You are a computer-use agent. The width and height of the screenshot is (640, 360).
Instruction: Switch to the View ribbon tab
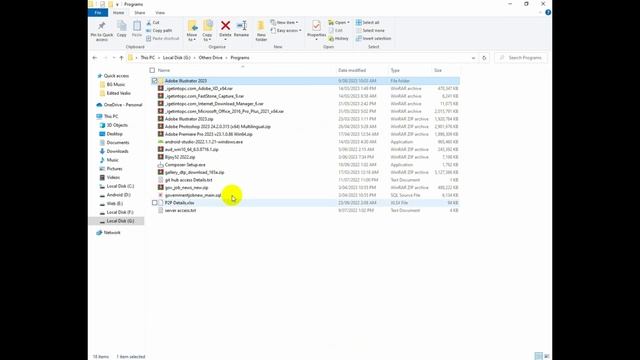pyautogui.click(x=160, y=13)
